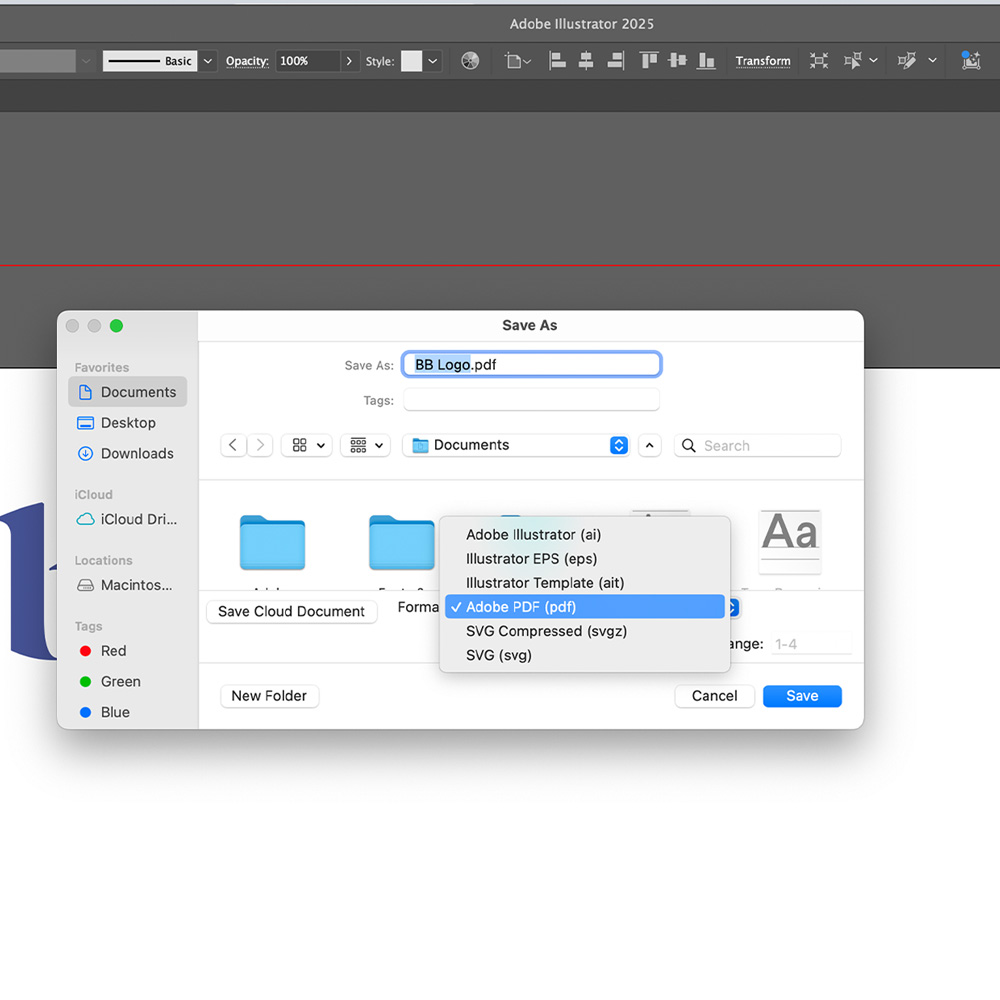The height and width of the screenshot is (1000, 1000).
Task: Click the magnifier icon in Search box
Action: (689, 446)
